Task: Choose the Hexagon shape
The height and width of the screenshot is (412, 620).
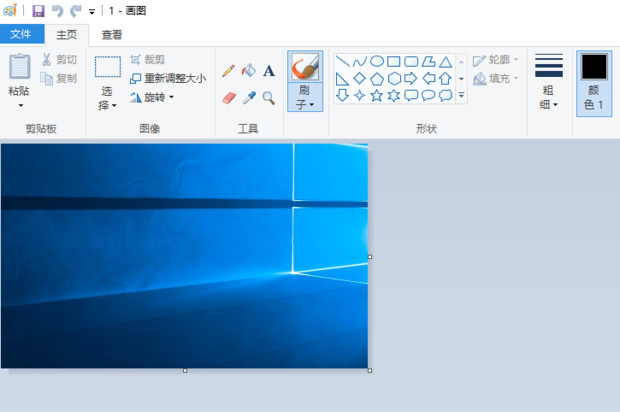Action: click(x=394, y=79)
